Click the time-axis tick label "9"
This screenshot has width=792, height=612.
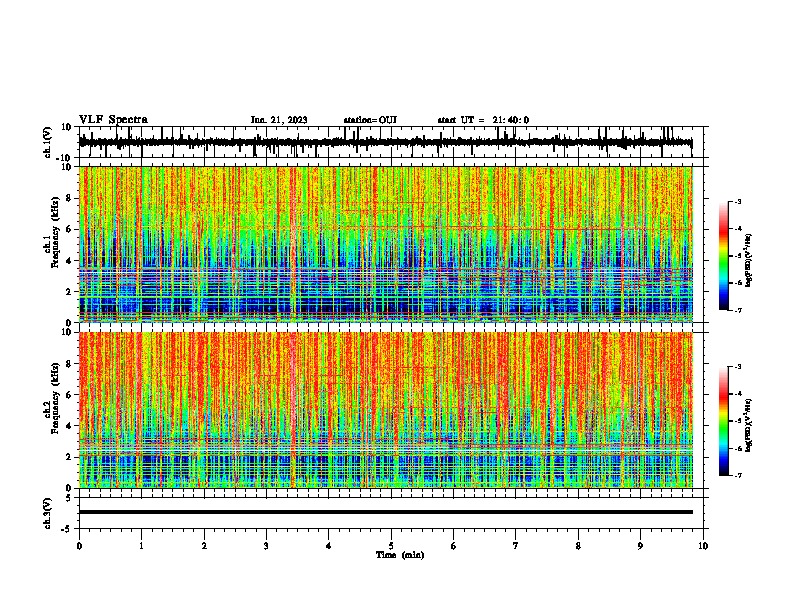click(x=640, y=546)
